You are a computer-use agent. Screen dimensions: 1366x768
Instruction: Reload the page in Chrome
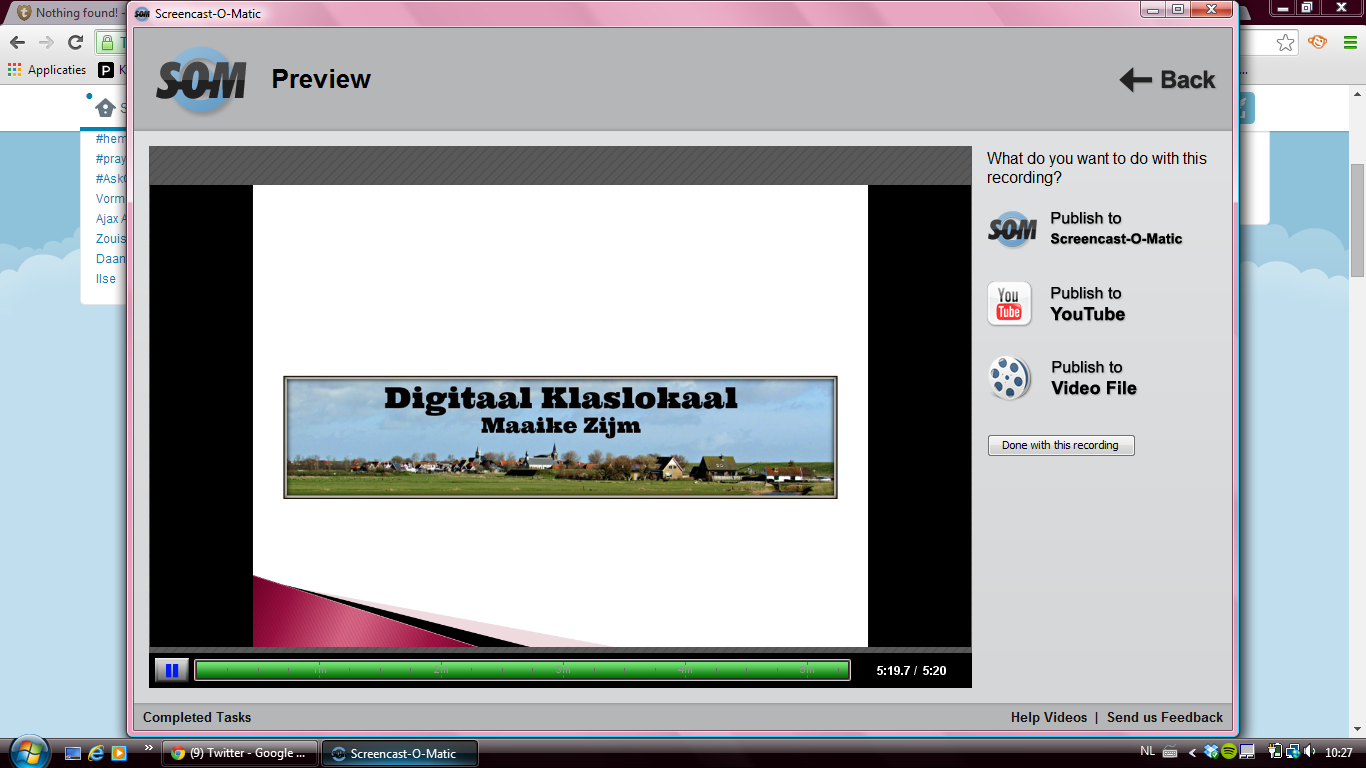pos(75,42)
